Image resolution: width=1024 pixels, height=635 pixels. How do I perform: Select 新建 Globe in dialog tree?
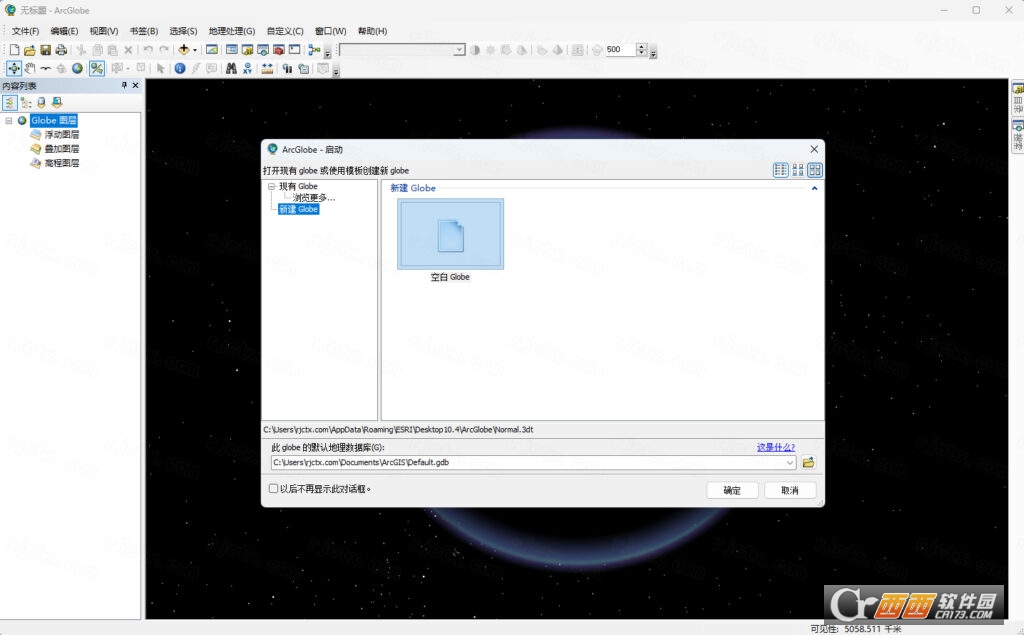tap(298, 209)
